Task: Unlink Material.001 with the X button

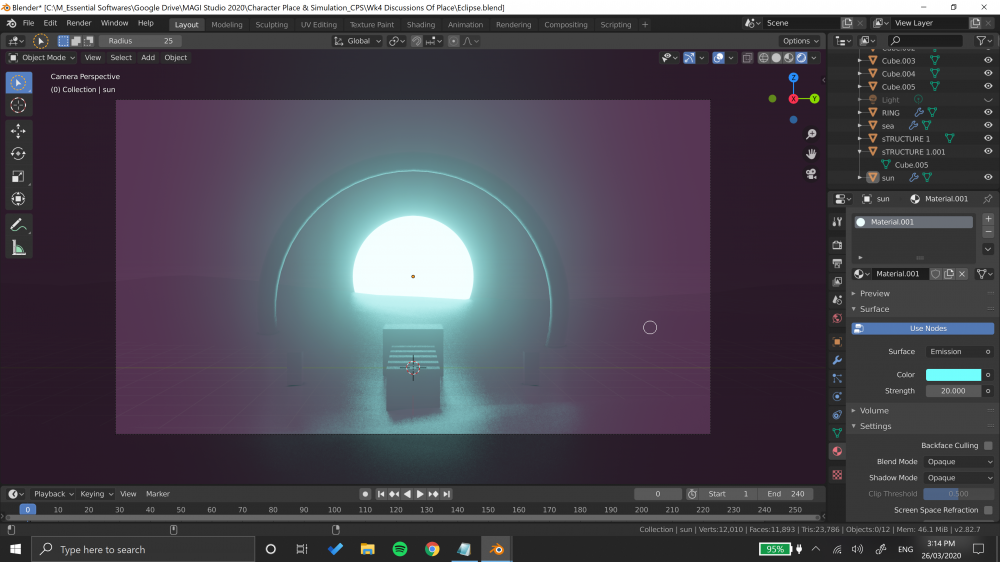Action: pyautogui.click(x=962, y=274)
